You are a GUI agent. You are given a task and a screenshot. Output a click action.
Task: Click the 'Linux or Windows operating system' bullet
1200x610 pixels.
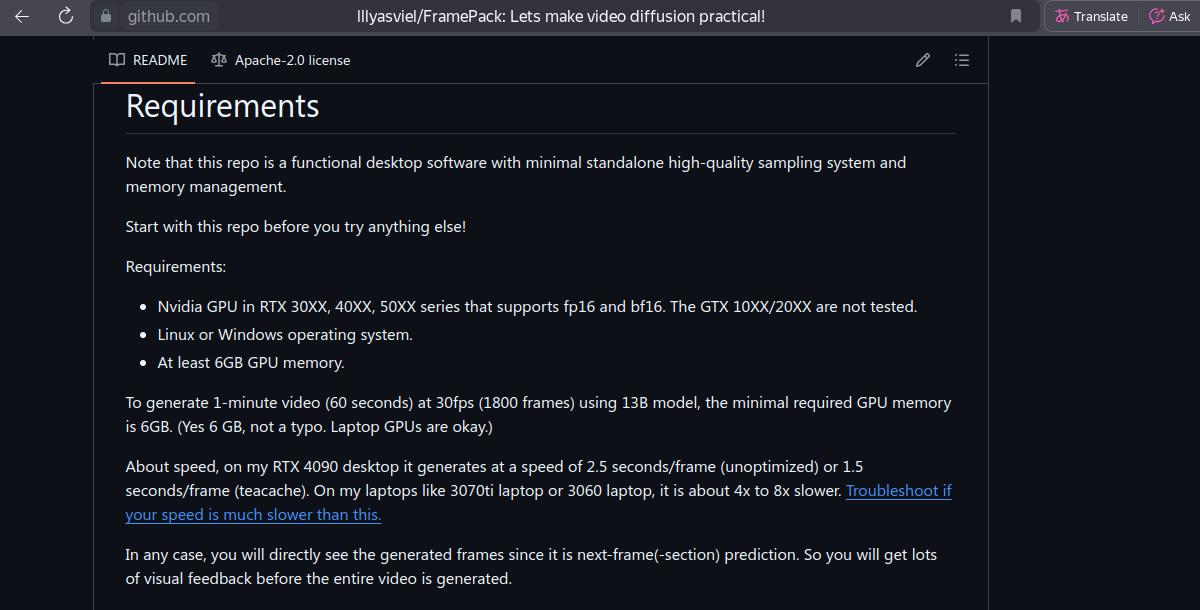pyautogui.click(x=285, y=335)
